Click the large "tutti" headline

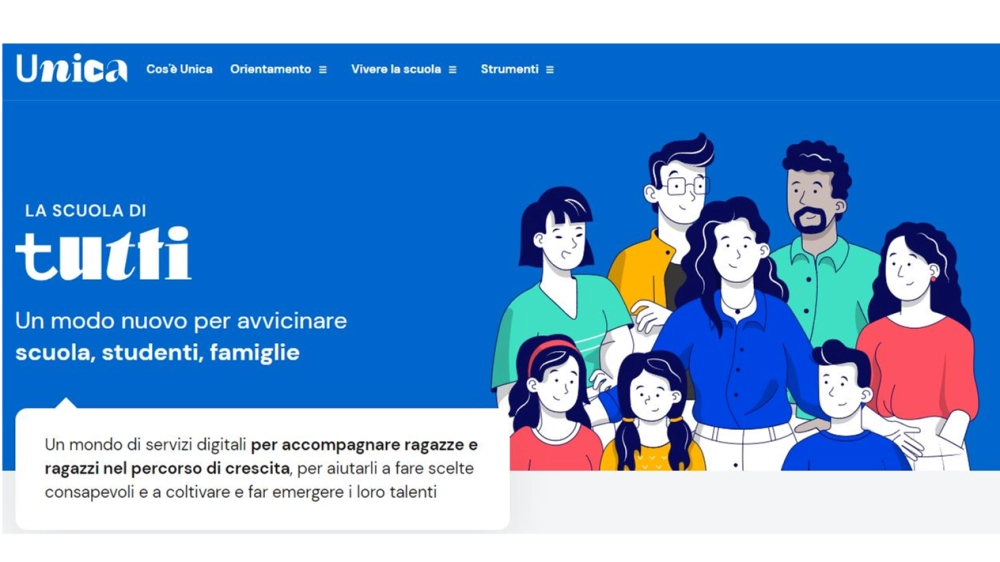click(103, 254)
